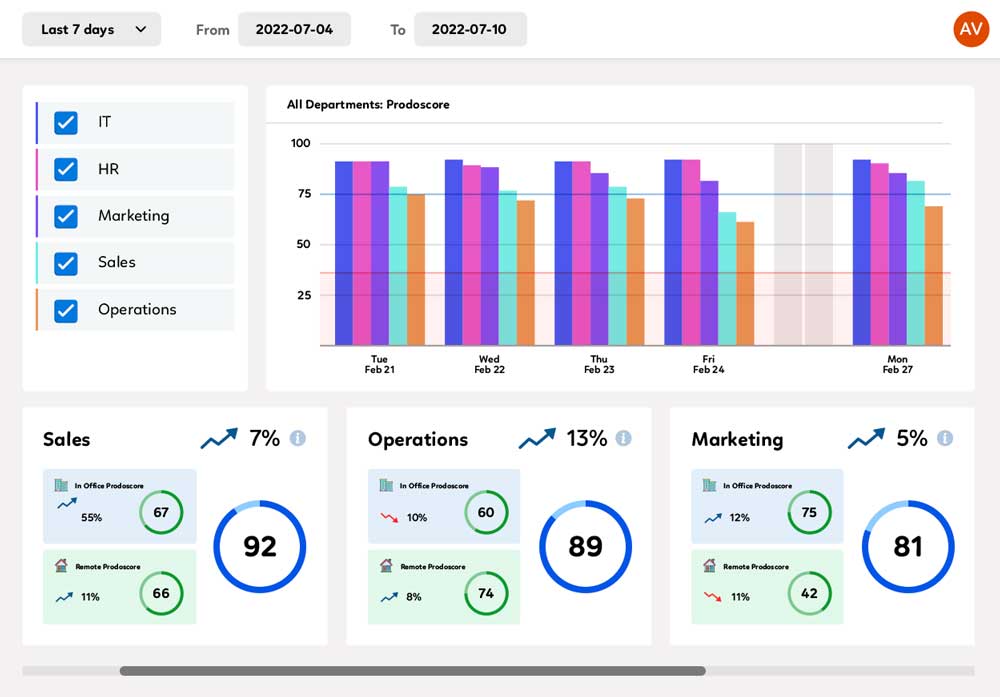Click the blue IT bar for Tue Feb 21
This screenshot has height=697, width=1000.
click(x=344, y=253)
